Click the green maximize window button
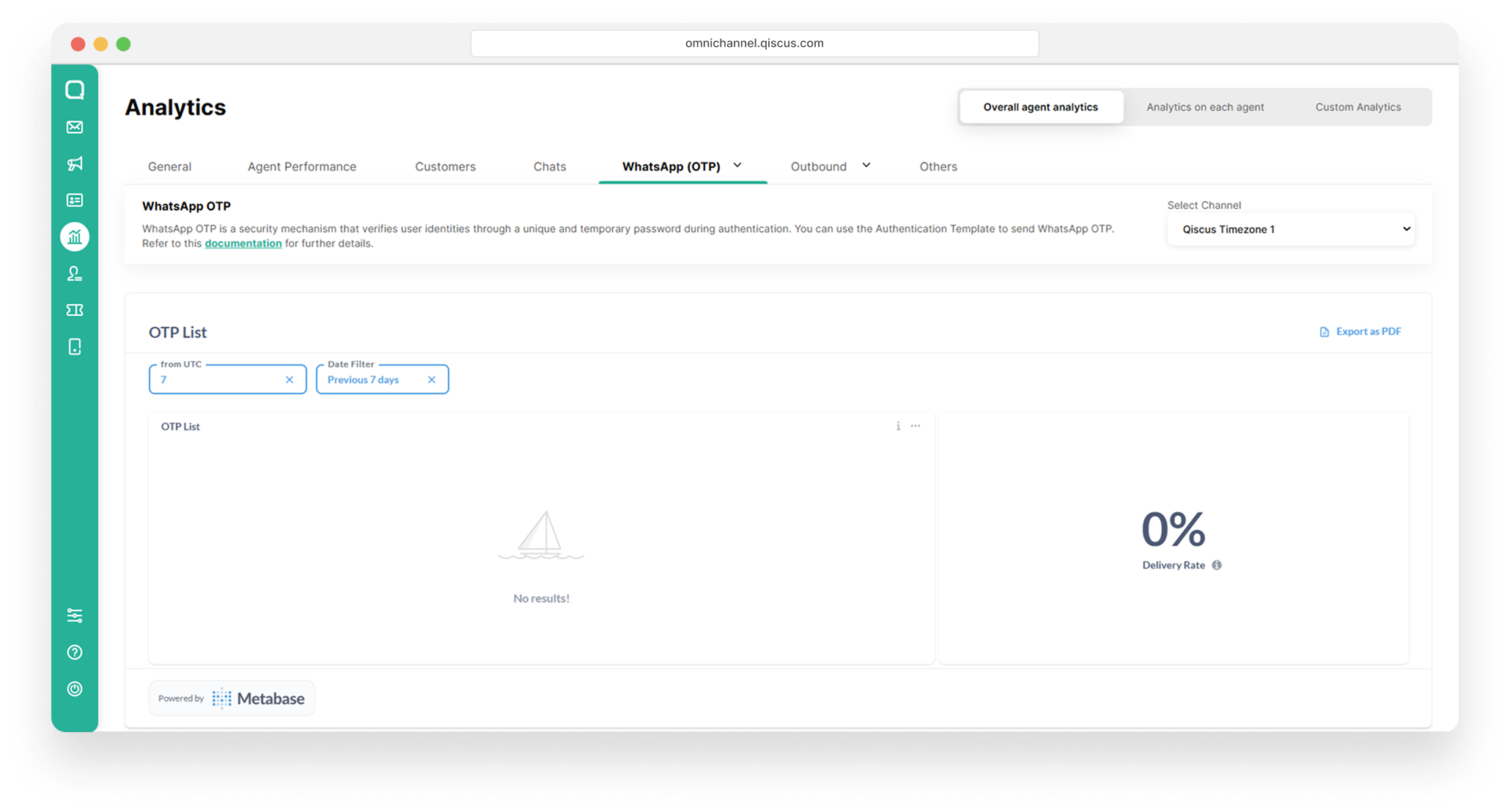The width and height of the screenshot is (1510, 812). [x=123, y=44]
